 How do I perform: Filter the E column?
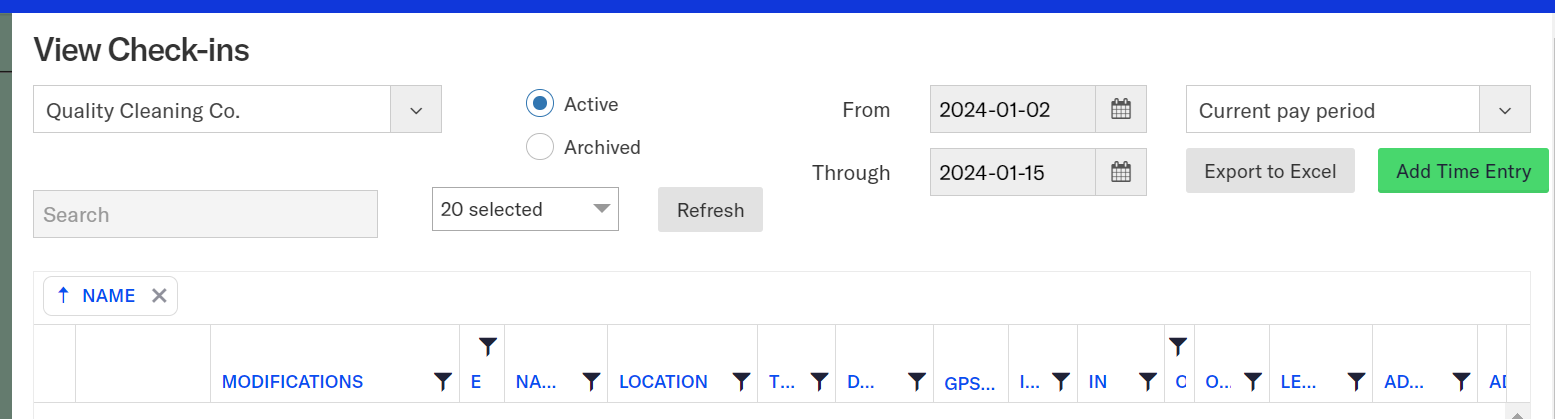487,346
